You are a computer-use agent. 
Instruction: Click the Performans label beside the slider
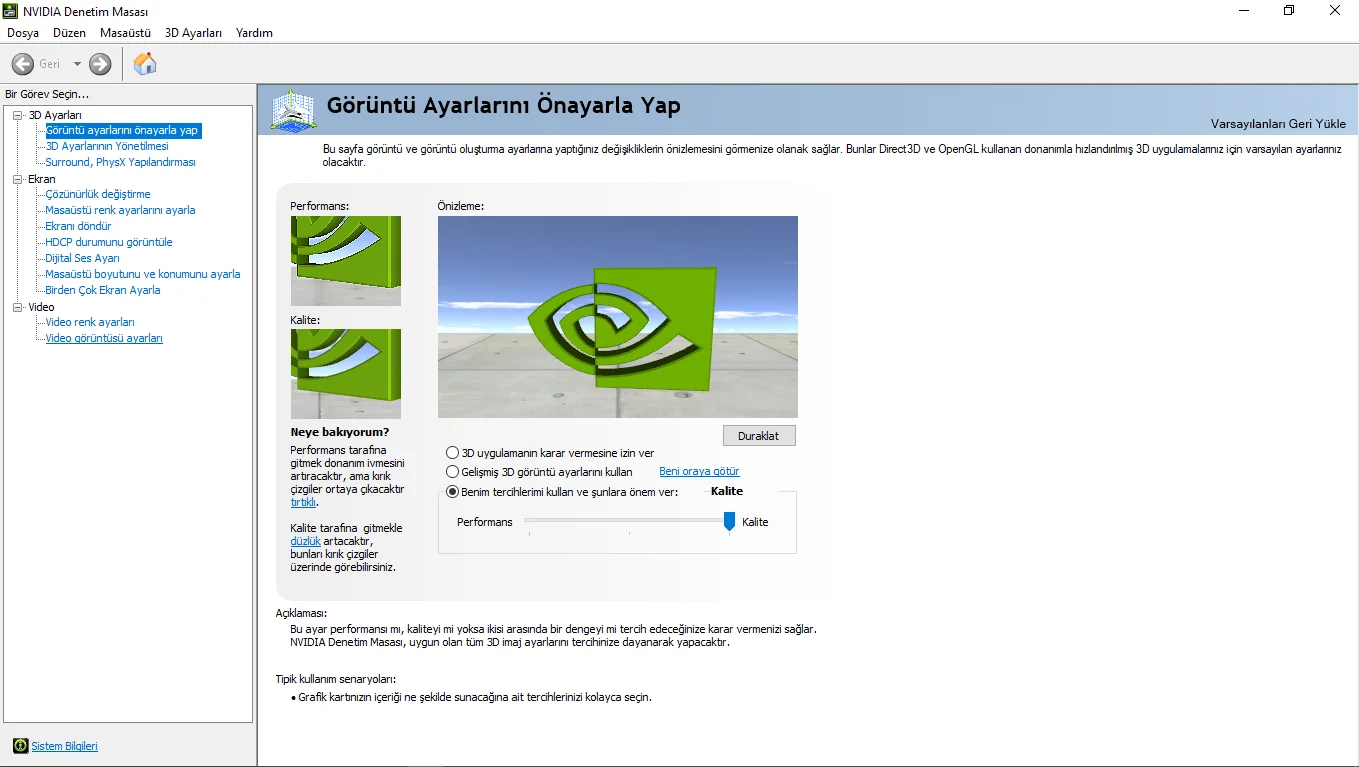[485, 522]
